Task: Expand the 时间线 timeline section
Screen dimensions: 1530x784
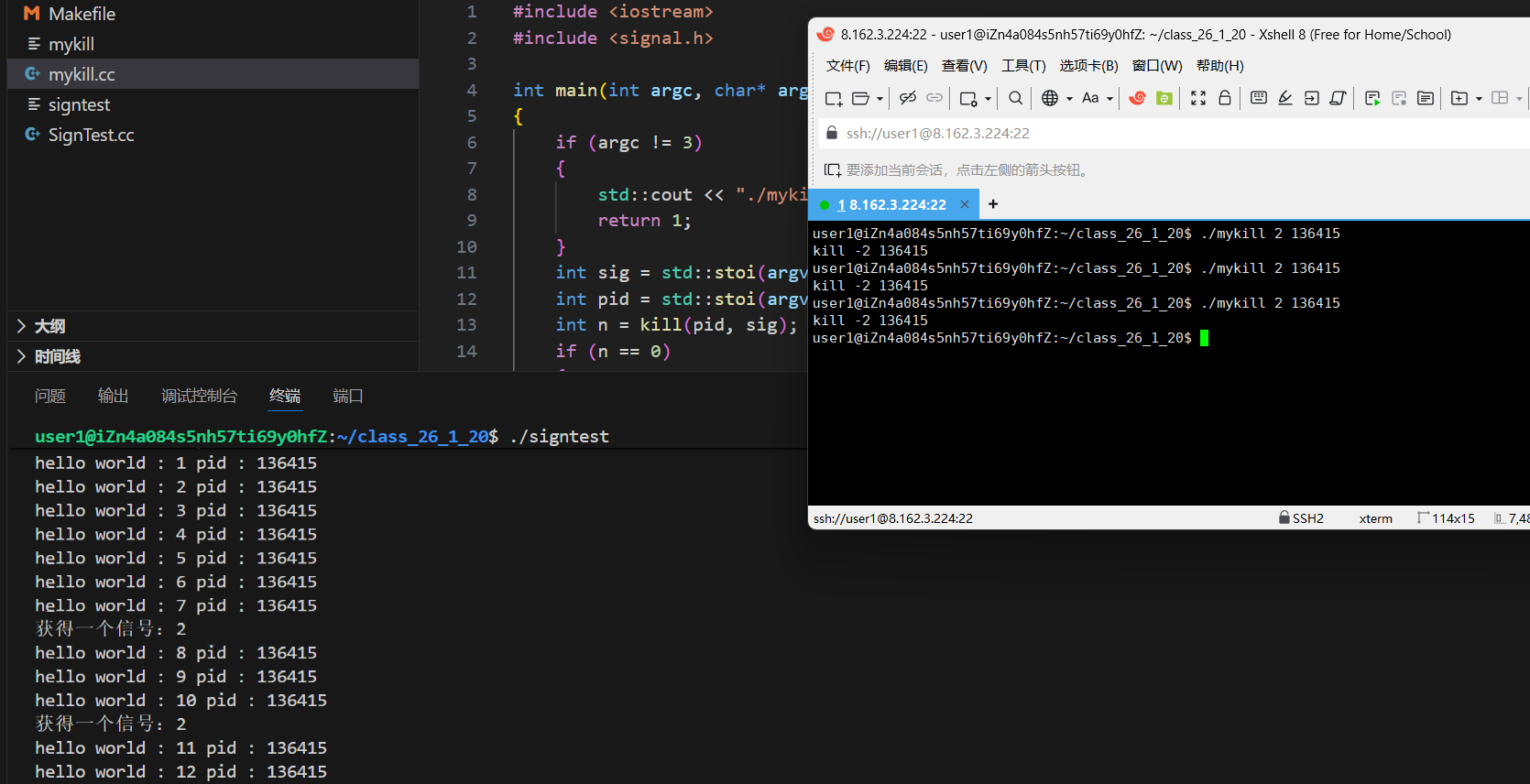Action: (213, 356)
